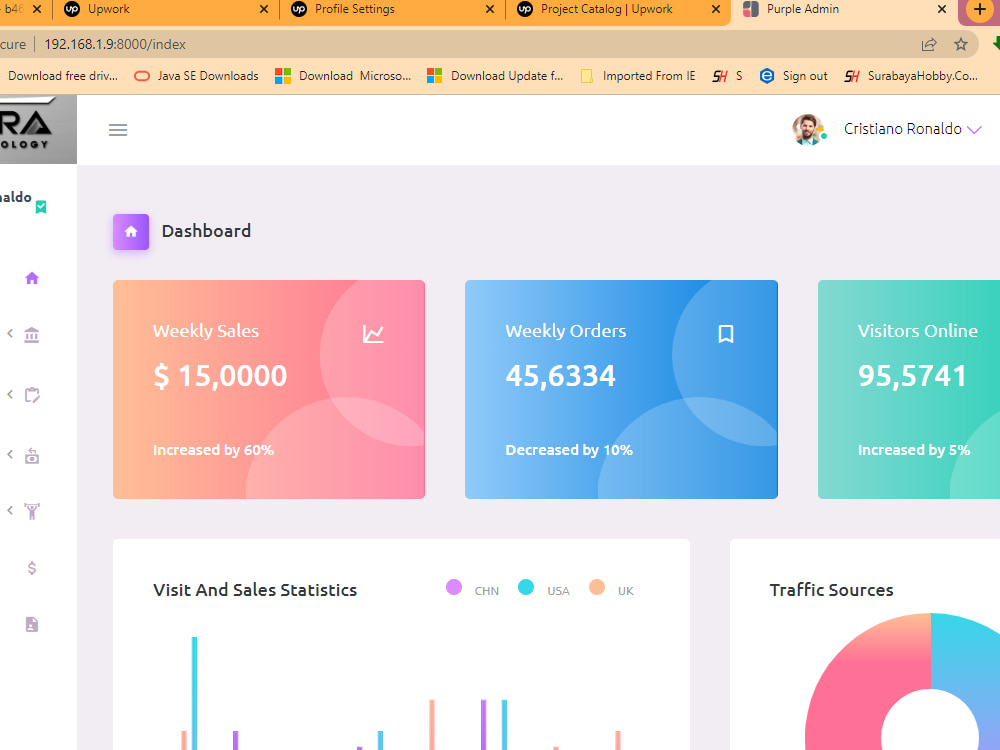The width and height of the screenshot is (1000, 750).
Task: Close the Purple Admin tab
Action: 941,9
